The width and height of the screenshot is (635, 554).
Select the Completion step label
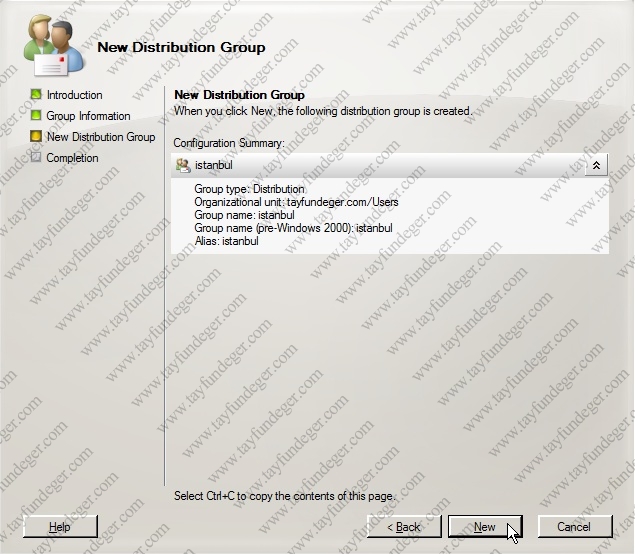coord(72,158)
